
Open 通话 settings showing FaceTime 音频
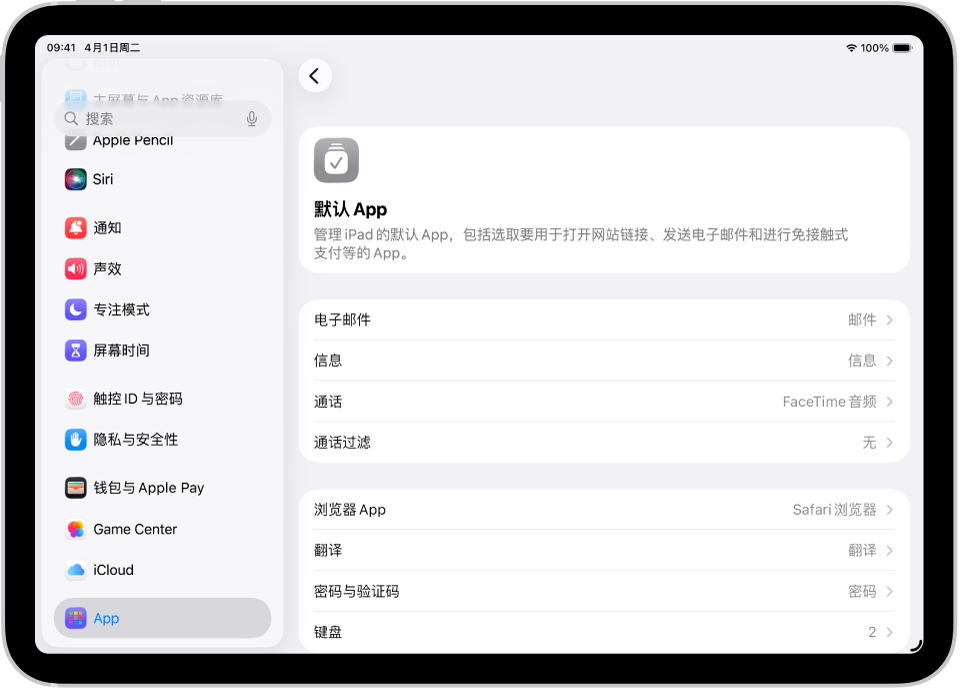point(603,401)
